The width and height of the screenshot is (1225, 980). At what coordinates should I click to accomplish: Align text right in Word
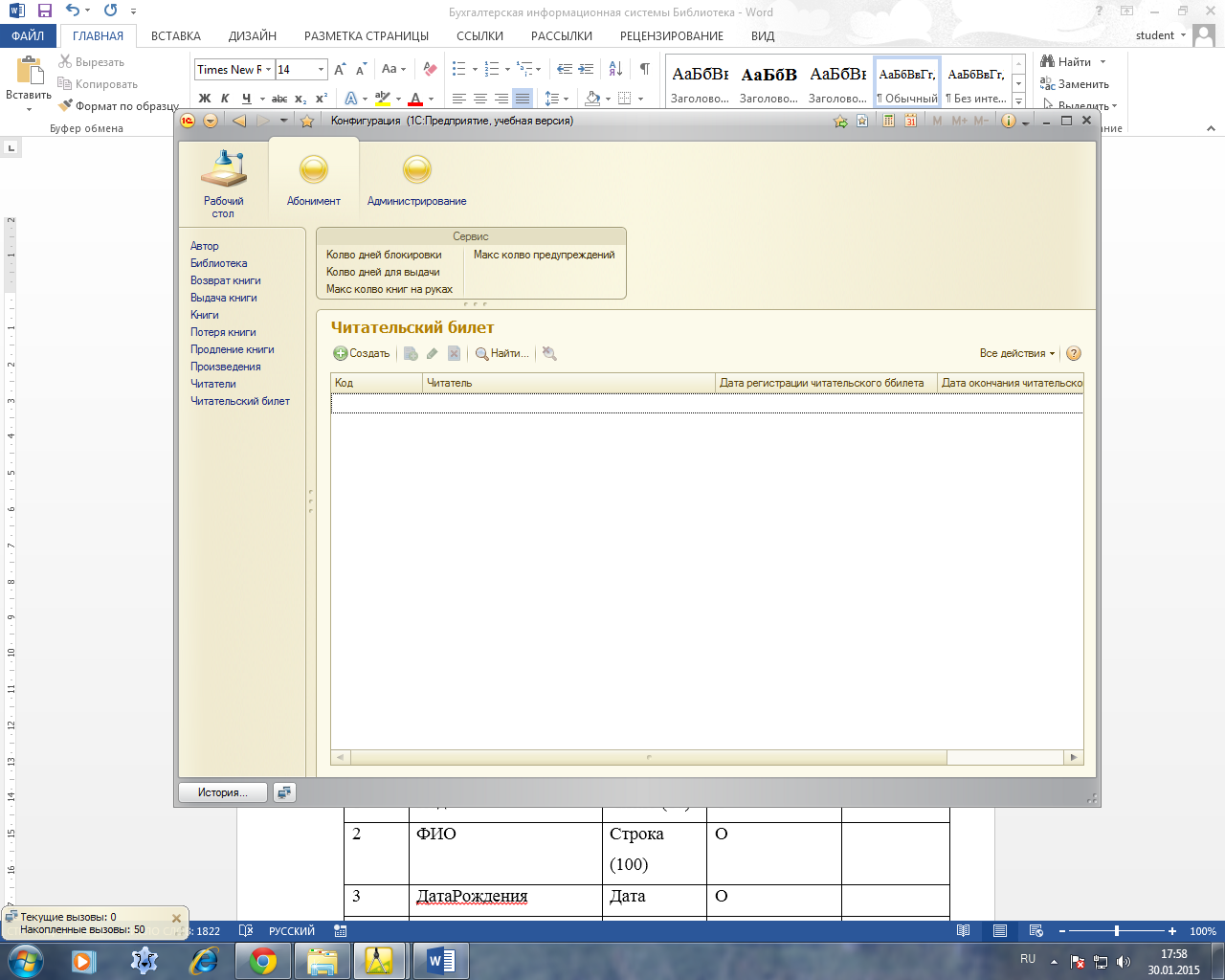501,99
